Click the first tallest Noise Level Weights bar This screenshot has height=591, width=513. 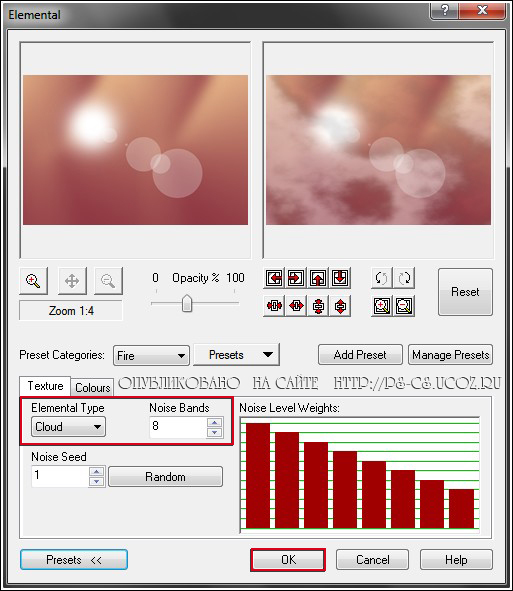(x=258, y=476)
